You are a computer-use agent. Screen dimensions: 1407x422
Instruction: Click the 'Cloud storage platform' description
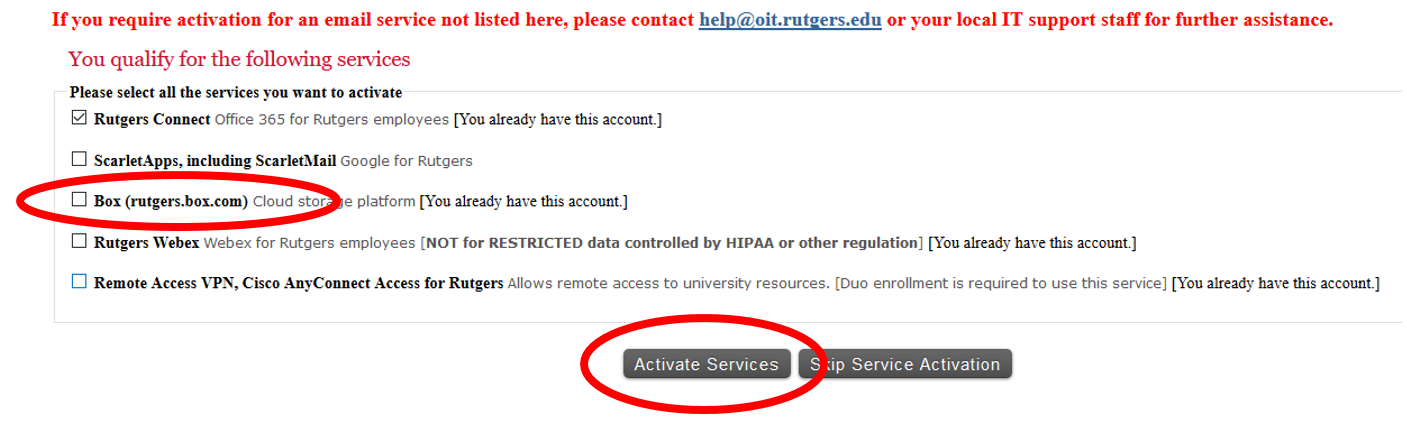[334, 201]
